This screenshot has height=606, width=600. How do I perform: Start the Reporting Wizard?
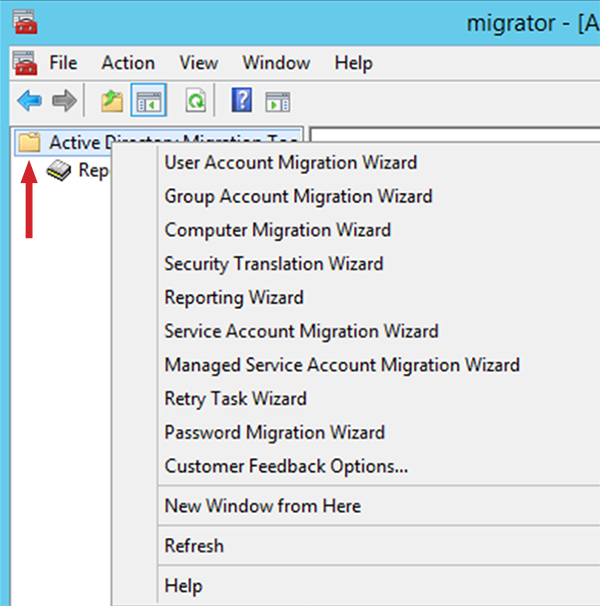tap(234, 298)
